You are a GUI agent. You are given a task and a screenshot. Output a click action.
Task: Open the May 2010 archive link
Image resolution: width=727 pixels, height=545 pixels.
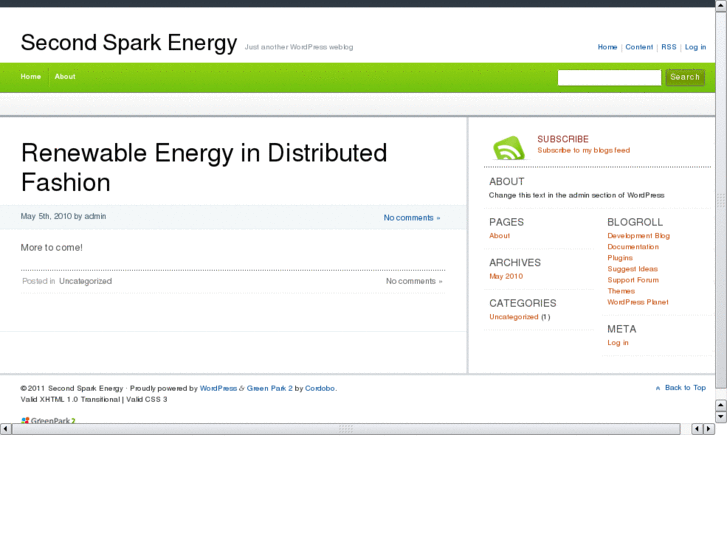coord(506,276)
